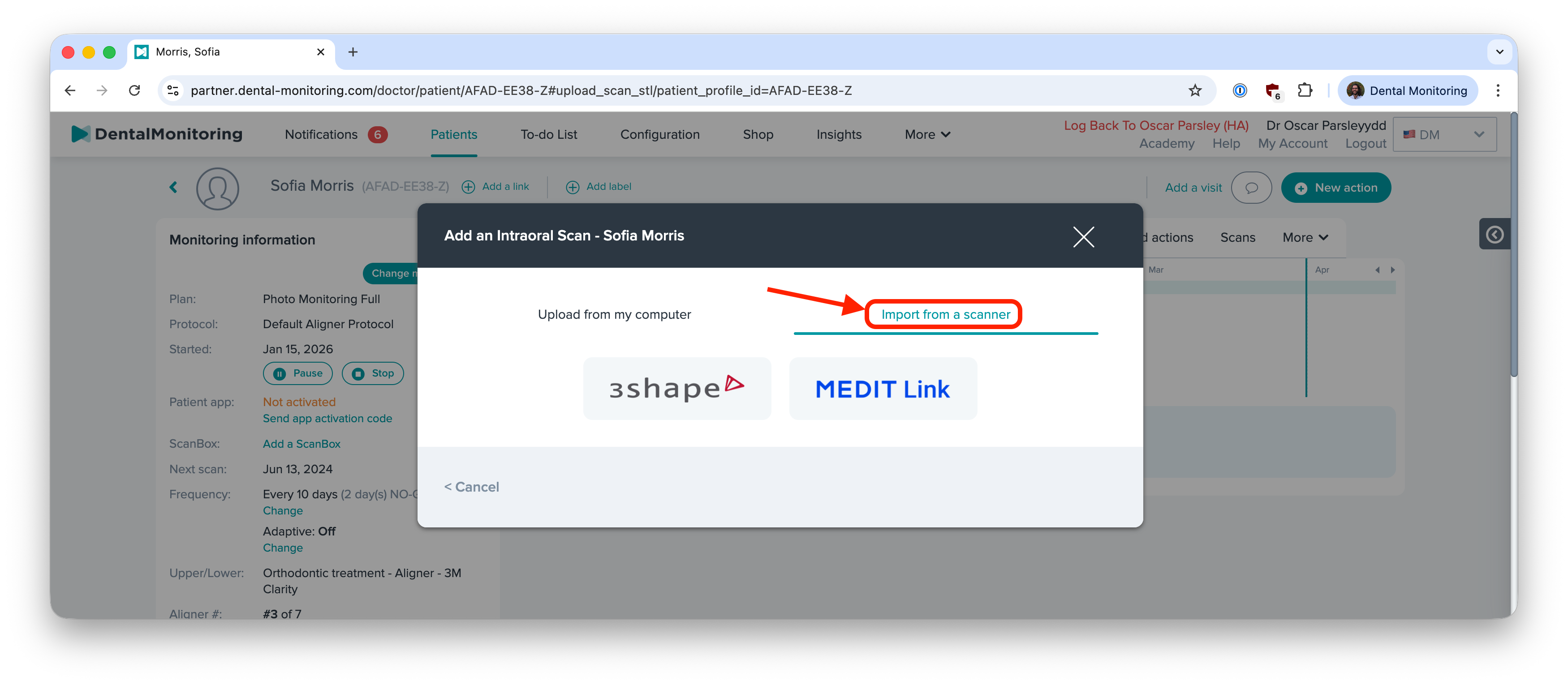Expand the More navigation dropdown

927,134
